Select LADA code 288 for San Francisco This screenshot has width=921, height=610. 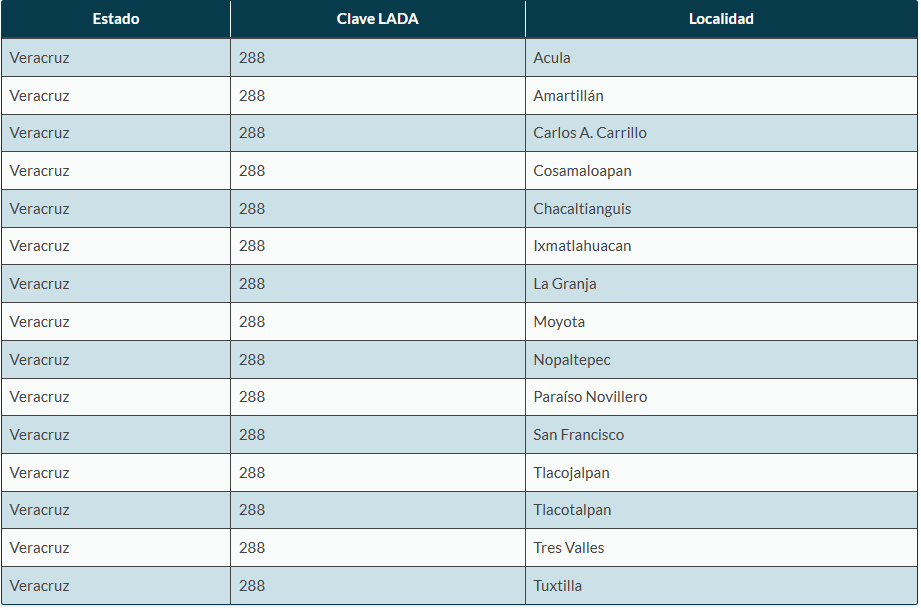tap(252, 434)
